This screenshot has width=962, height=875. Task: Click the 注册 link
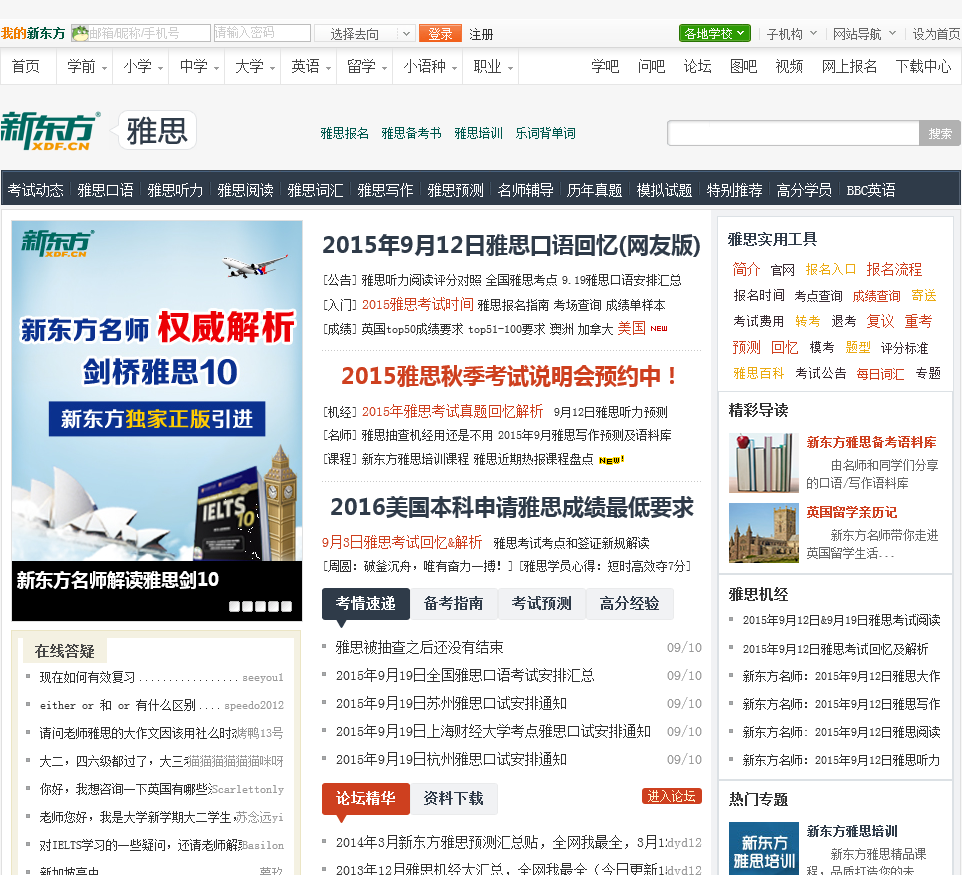click(x=481, y=34)
